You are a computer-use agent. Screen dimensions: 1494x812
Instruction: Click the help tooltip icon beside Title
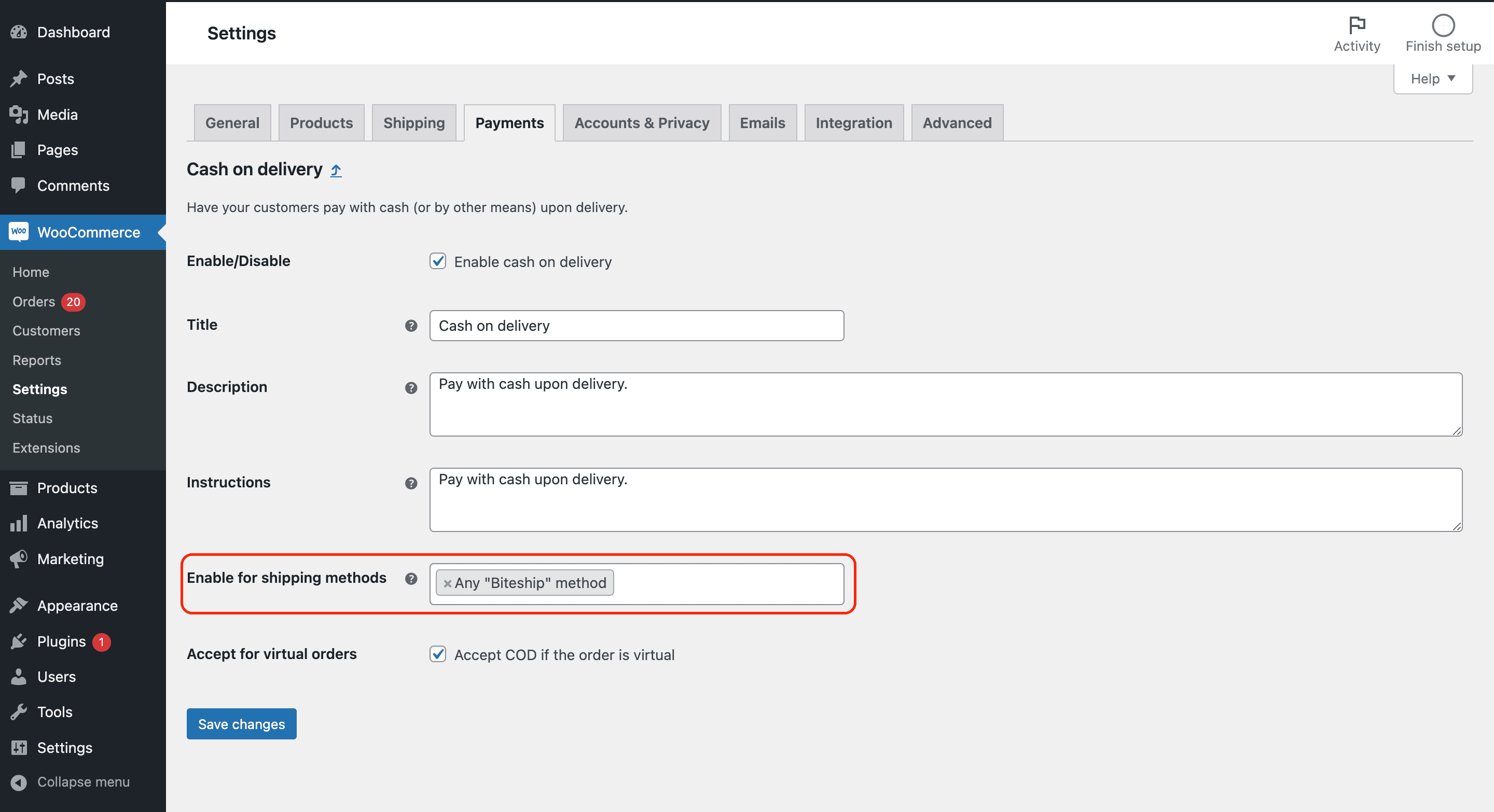click(411, 326)
